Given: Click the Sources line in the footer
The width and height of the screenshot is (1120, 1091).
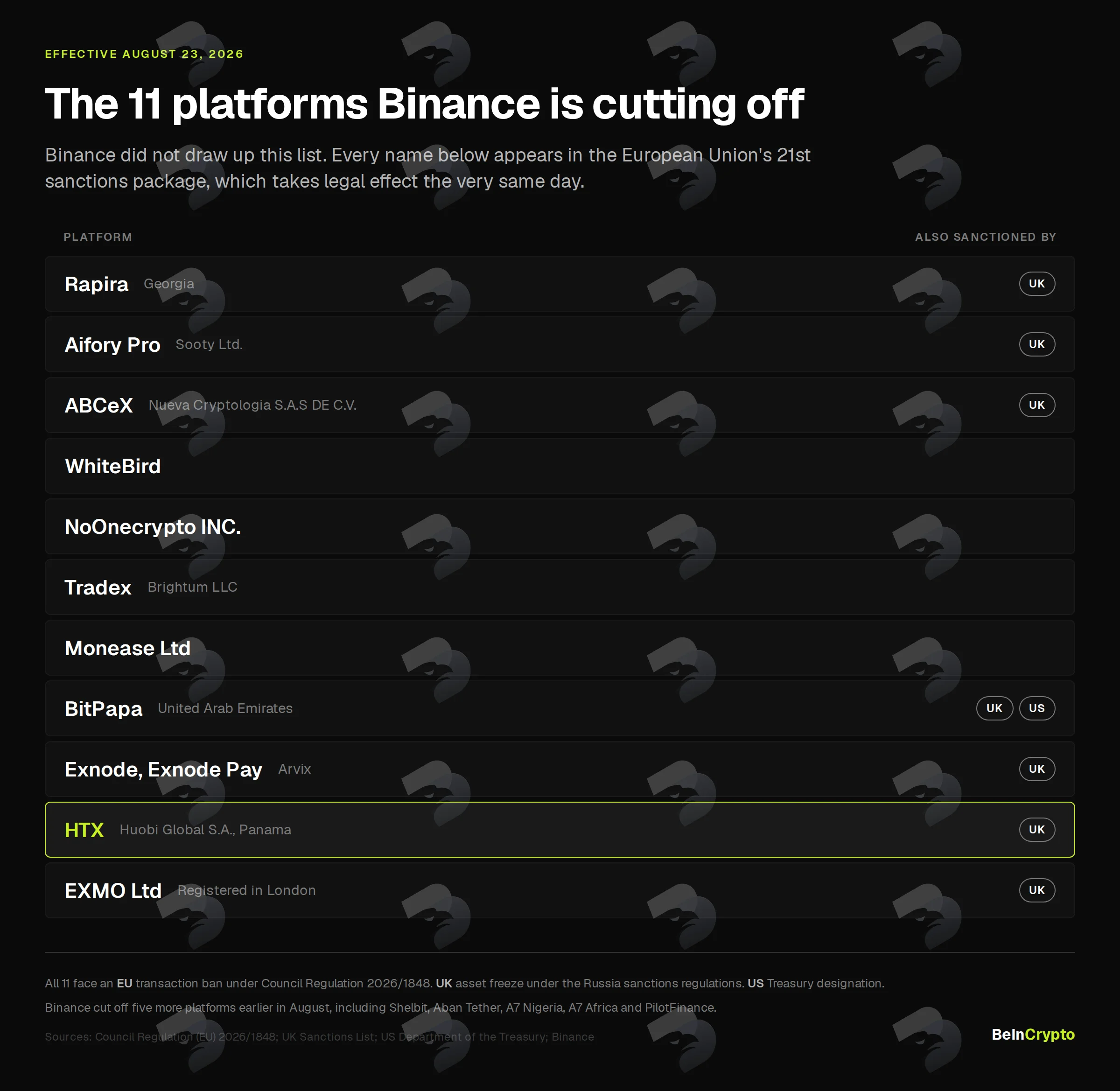Looking at the screenshot, I should click(x=319, y=1036).
